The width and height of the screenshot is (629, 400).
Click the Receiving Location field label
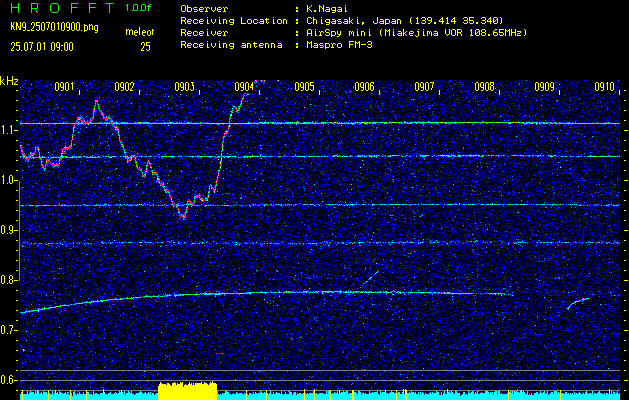coord(234,21)
